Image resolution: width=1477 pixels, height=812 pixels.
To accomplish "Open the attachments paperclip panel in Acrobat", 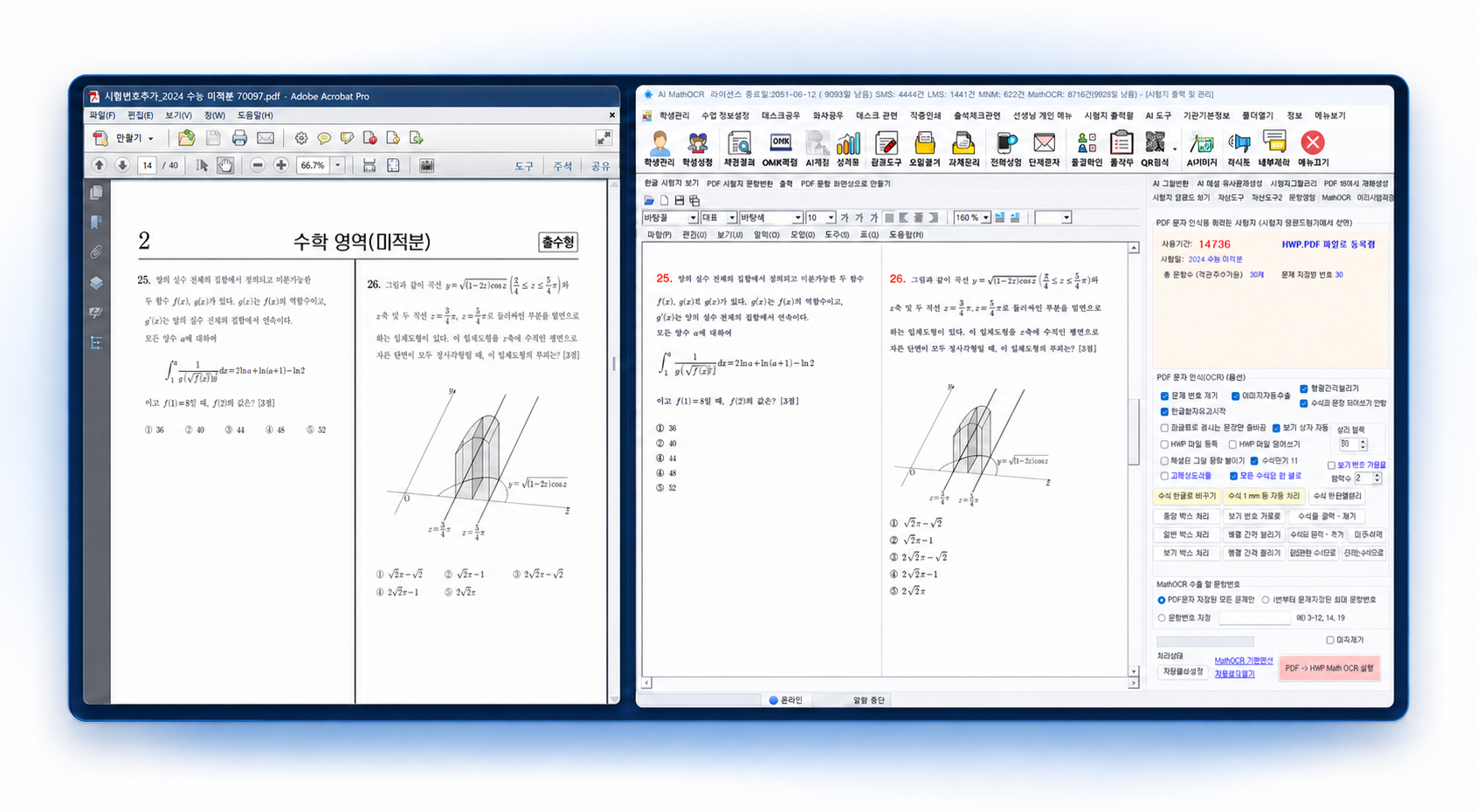I will pyautogui.click(x=96, y=252).
